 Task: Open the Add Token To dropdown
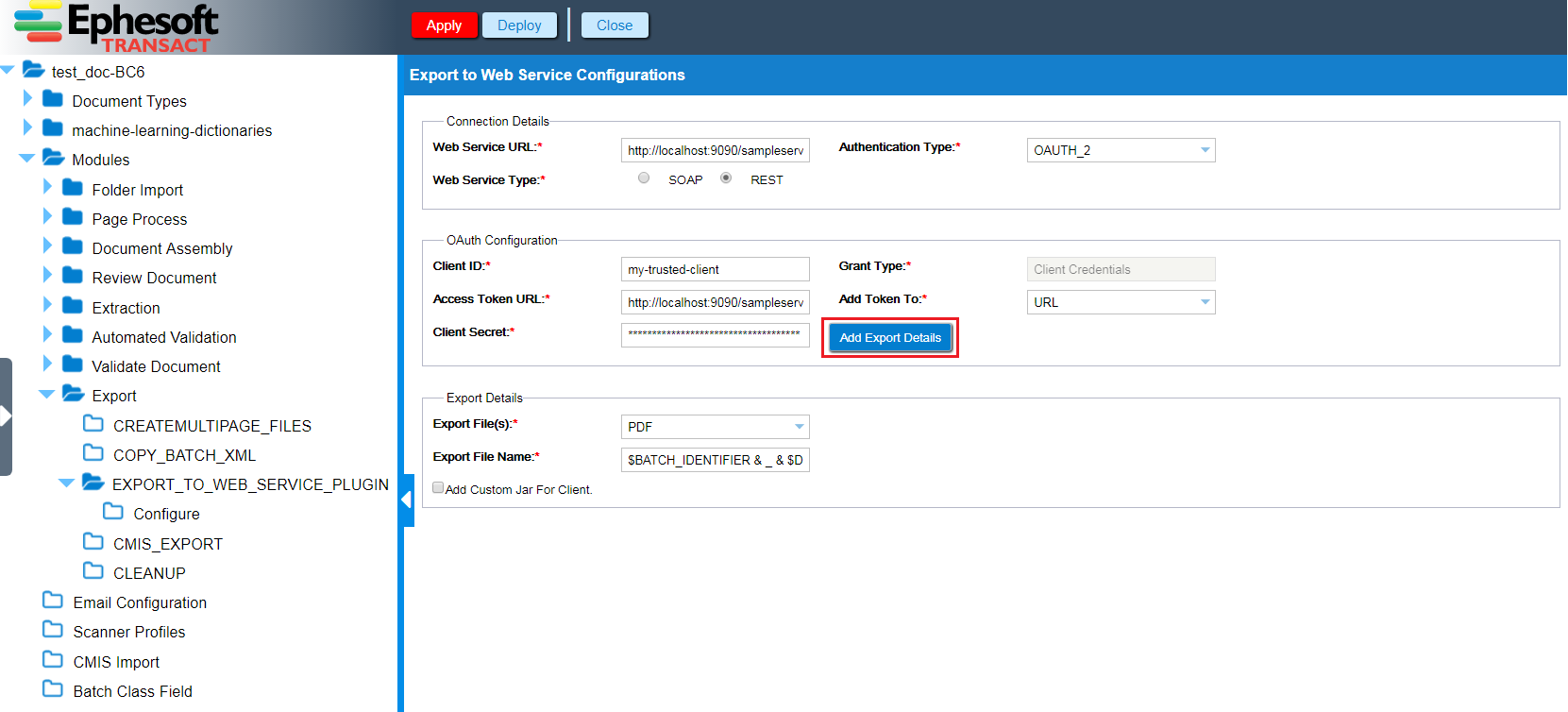click(x=1206, y=302)
